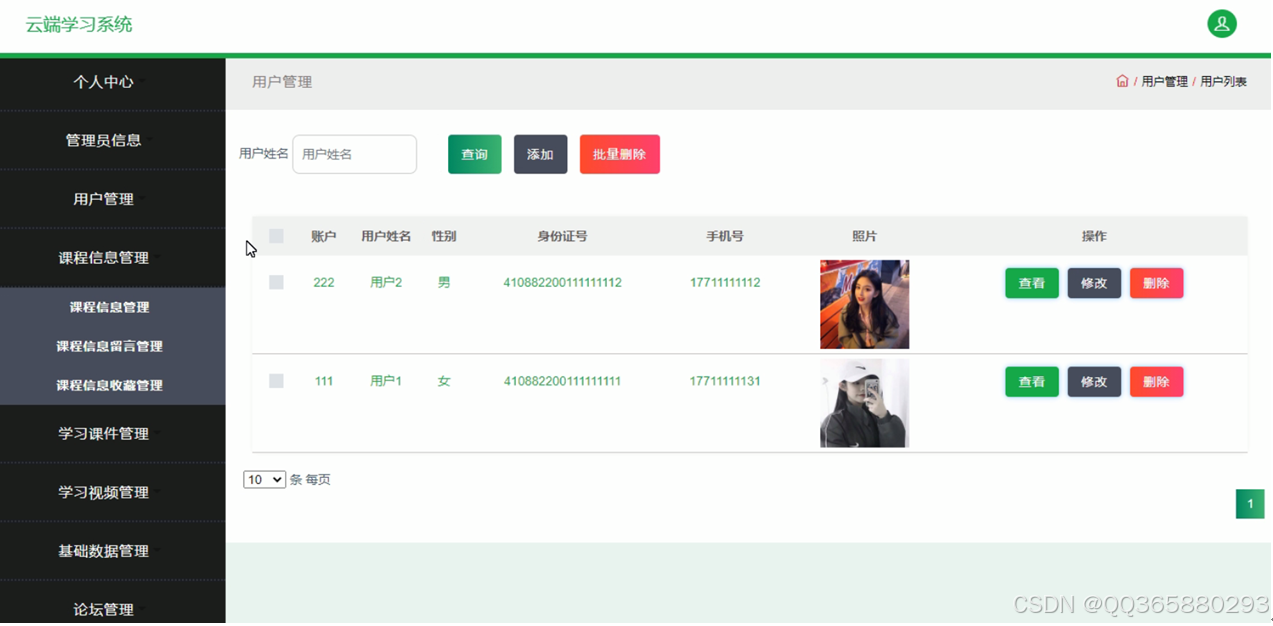Click the name cell 用户1

coord(386,381)
